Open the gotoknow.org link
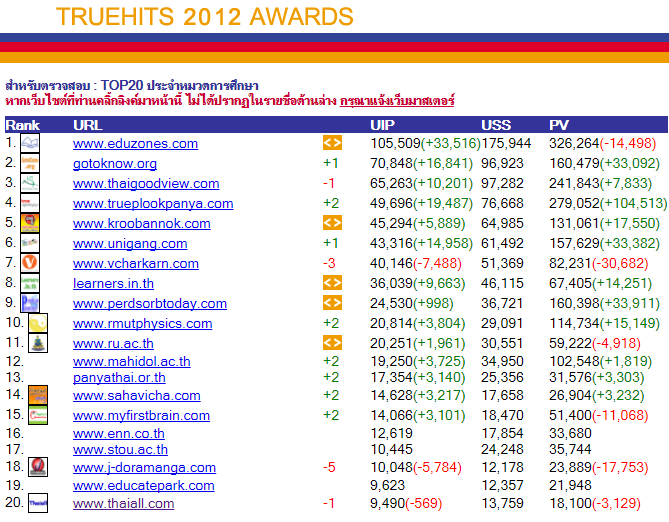This screenshot has height=522, width=669. 115,164
